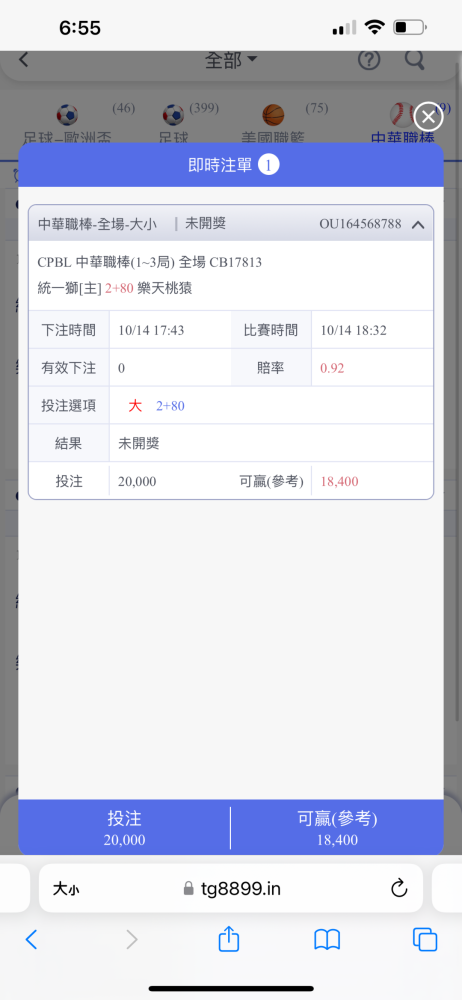Collapse bet OU164568788 with chevron arrow
Image resolution: width=462 pixels, height=1000 pixels.
[x=418, y=224]
